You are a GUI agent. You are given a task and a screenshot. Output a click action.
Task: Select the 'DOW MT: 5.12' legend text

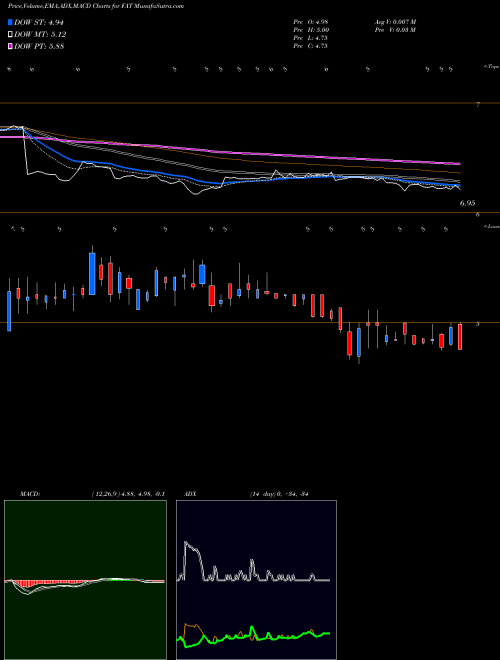[40, 35]
